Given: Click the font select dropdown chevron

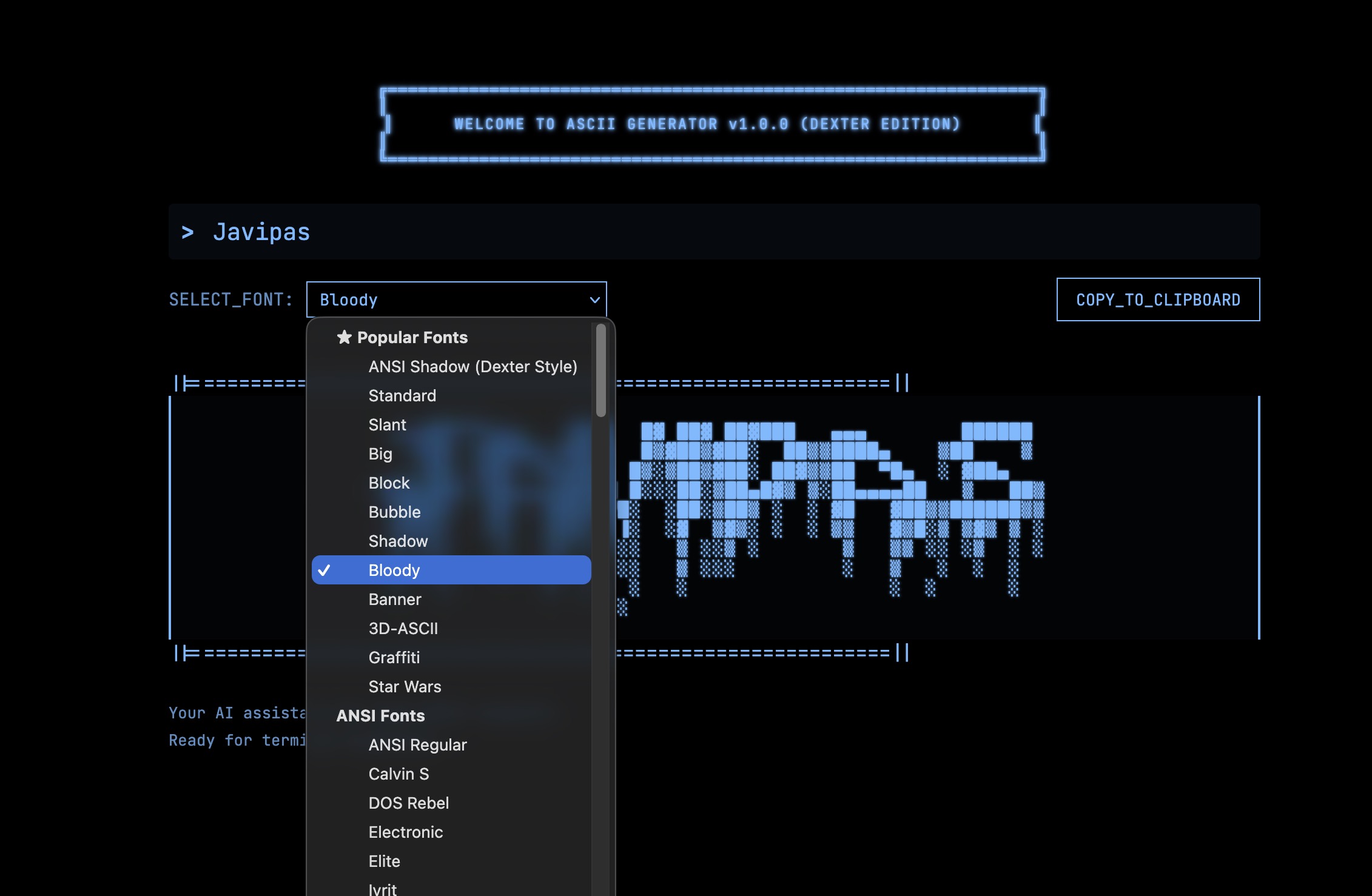Looking at the screenshot, I should tap(594, 299).
